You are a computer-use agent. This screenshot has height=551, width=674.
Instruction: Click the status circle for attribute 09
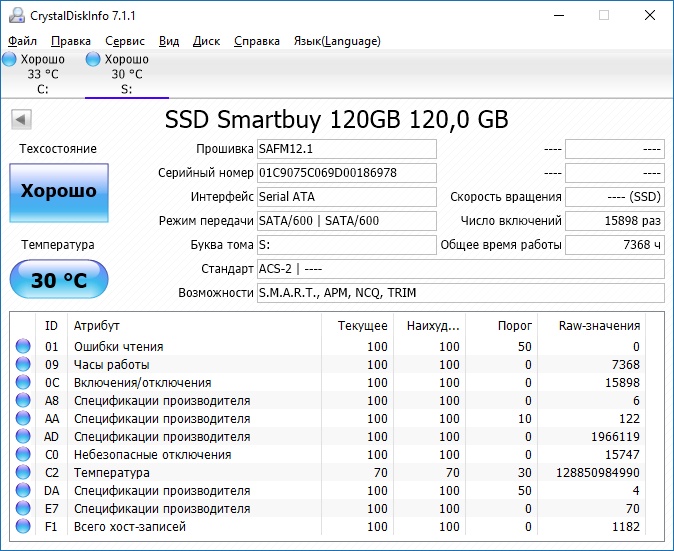click(23, 364)
